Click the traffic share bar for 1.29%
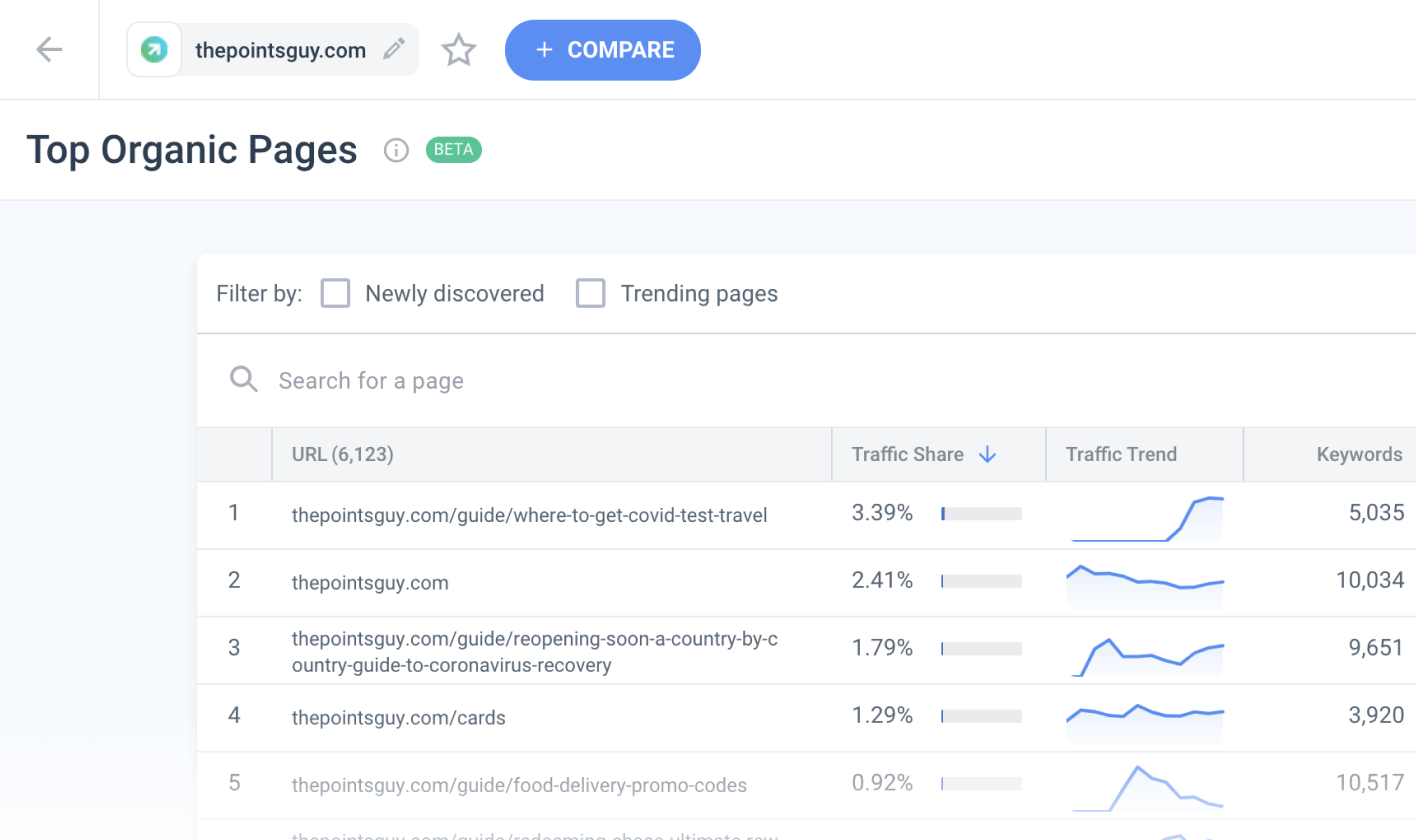This screenshot has width=1416, height=840. pyautogui.click(x=981, y=716)
